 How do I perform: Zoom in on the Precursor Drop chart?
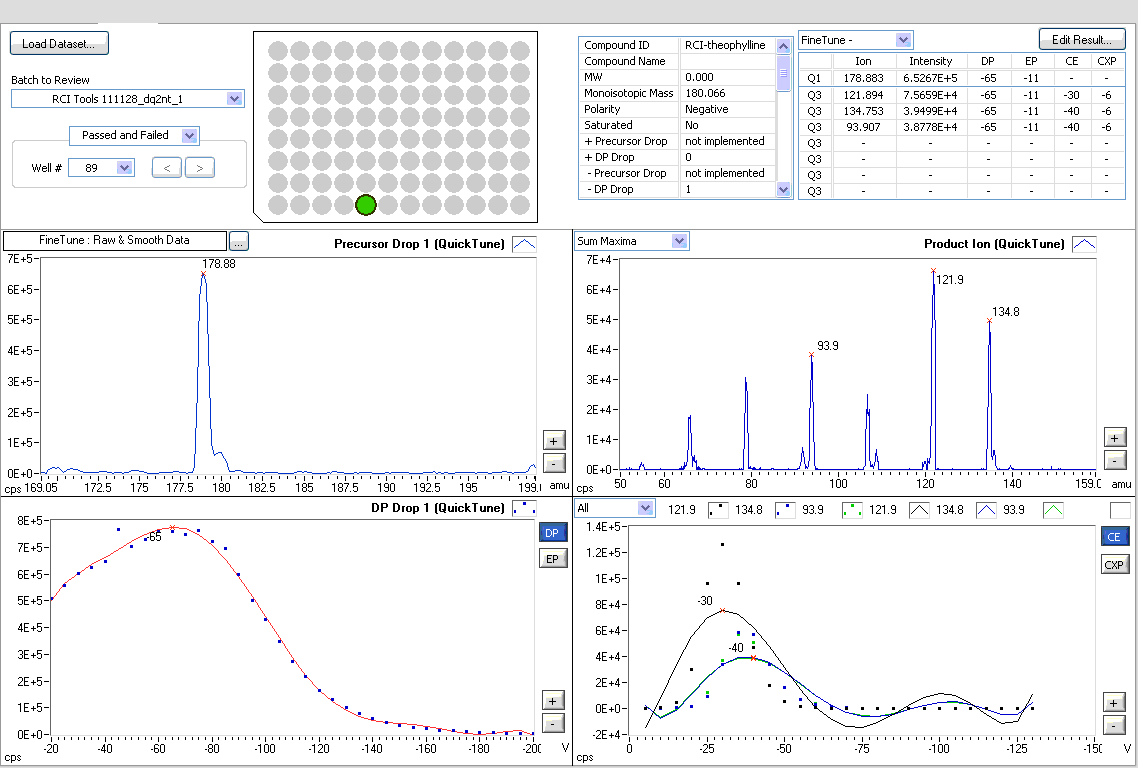click(x=554, y=440)
